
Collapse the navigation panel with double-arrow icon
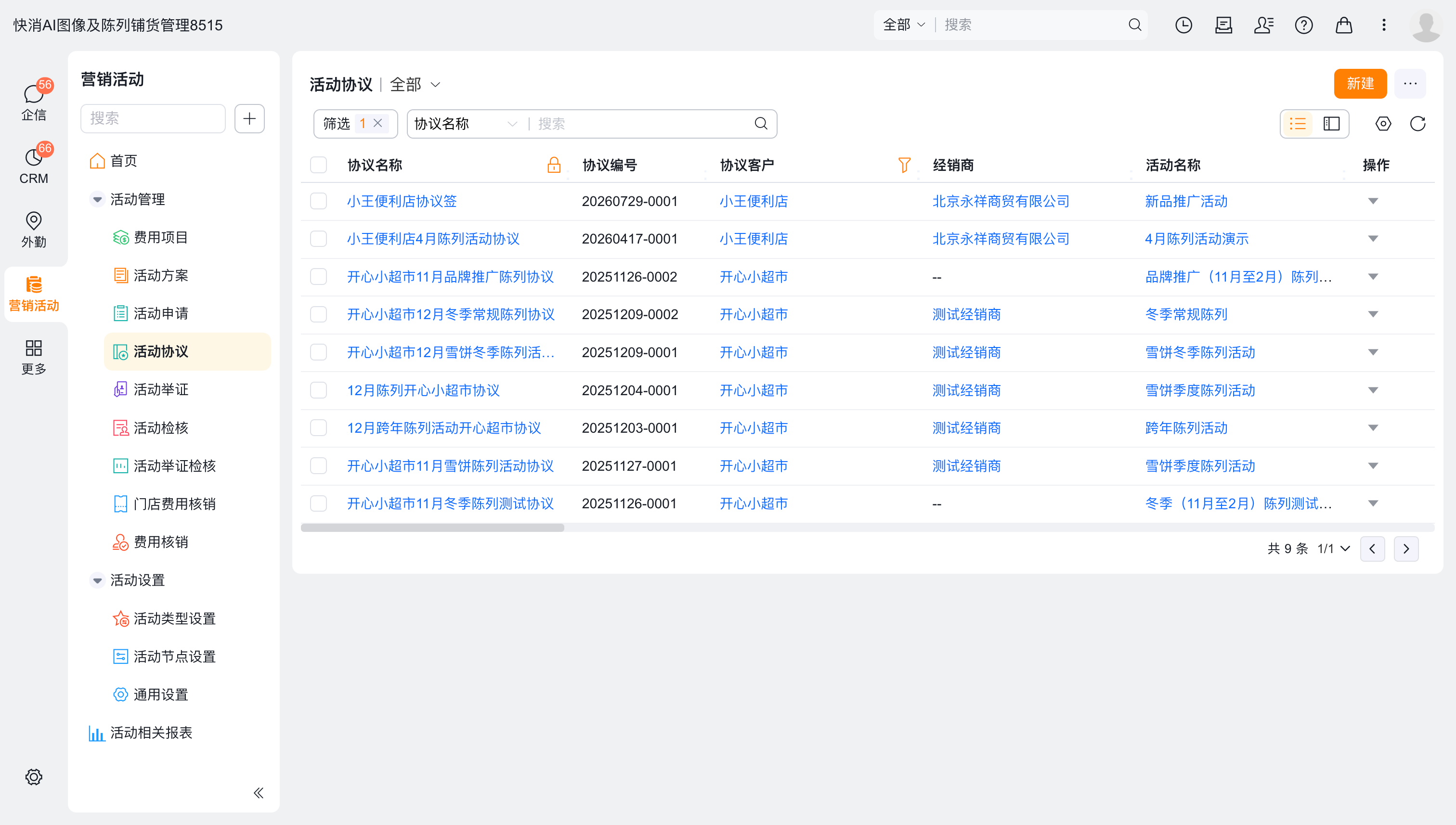pos(259,793)
